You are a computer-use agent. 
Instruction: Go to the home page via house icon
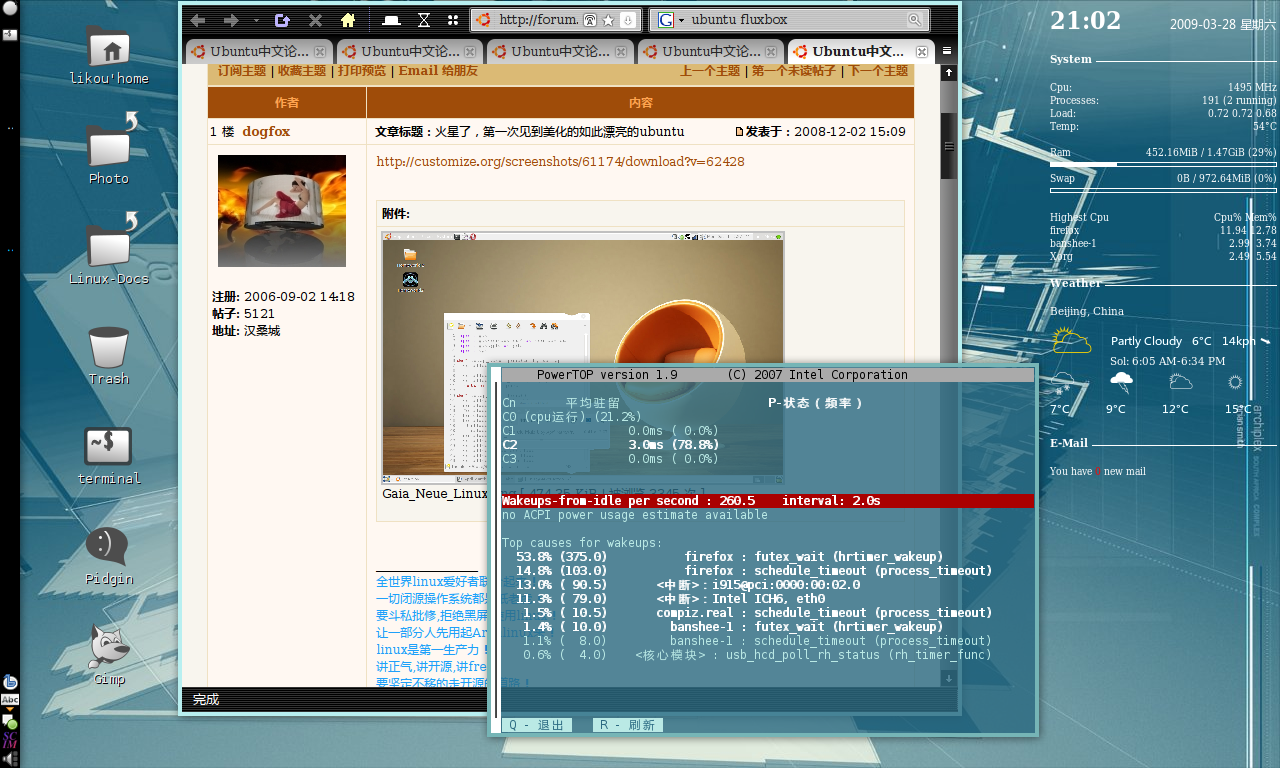point(348,20)
